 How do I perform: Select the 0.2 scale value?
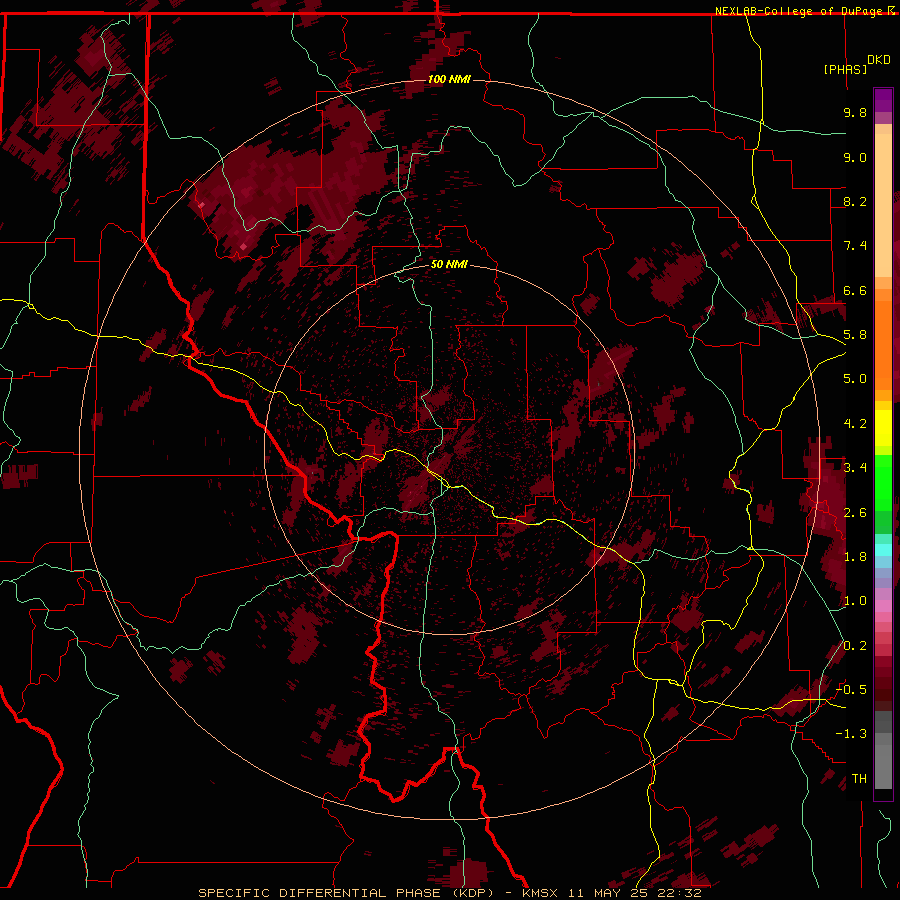tap(855, 646)
